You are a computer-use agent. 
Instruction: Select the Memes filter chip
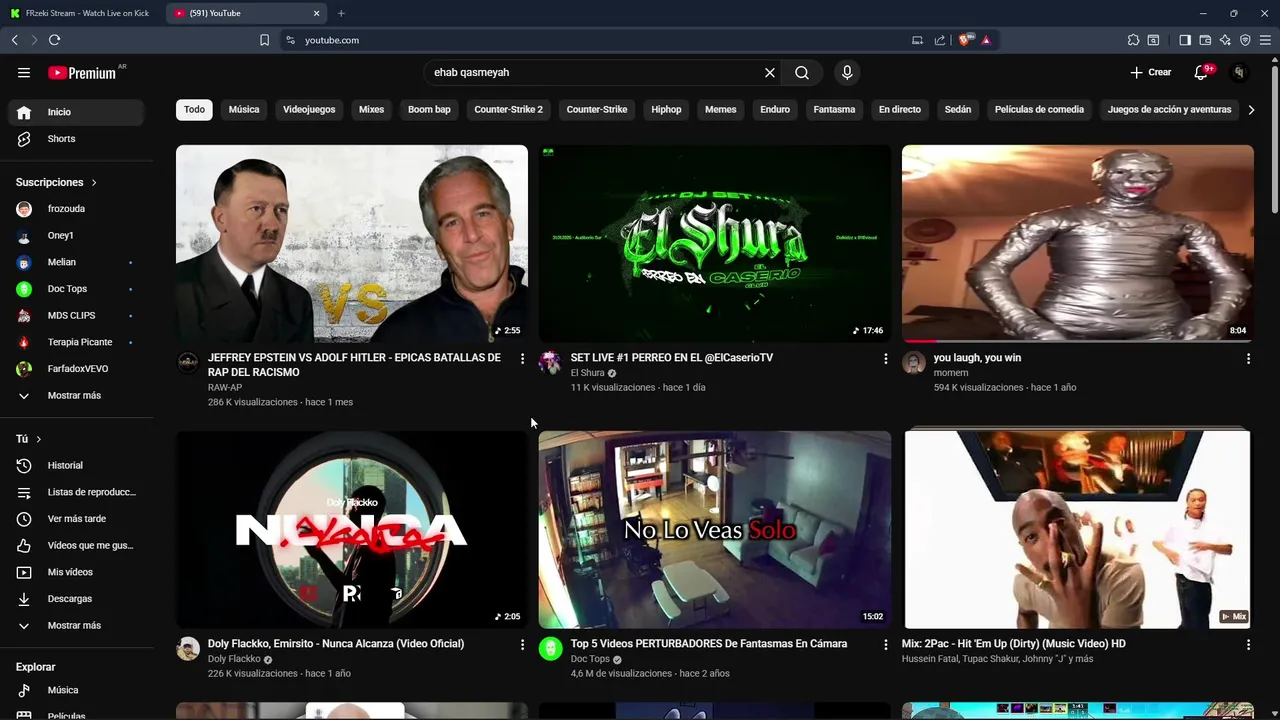click(x=720, y=109)
